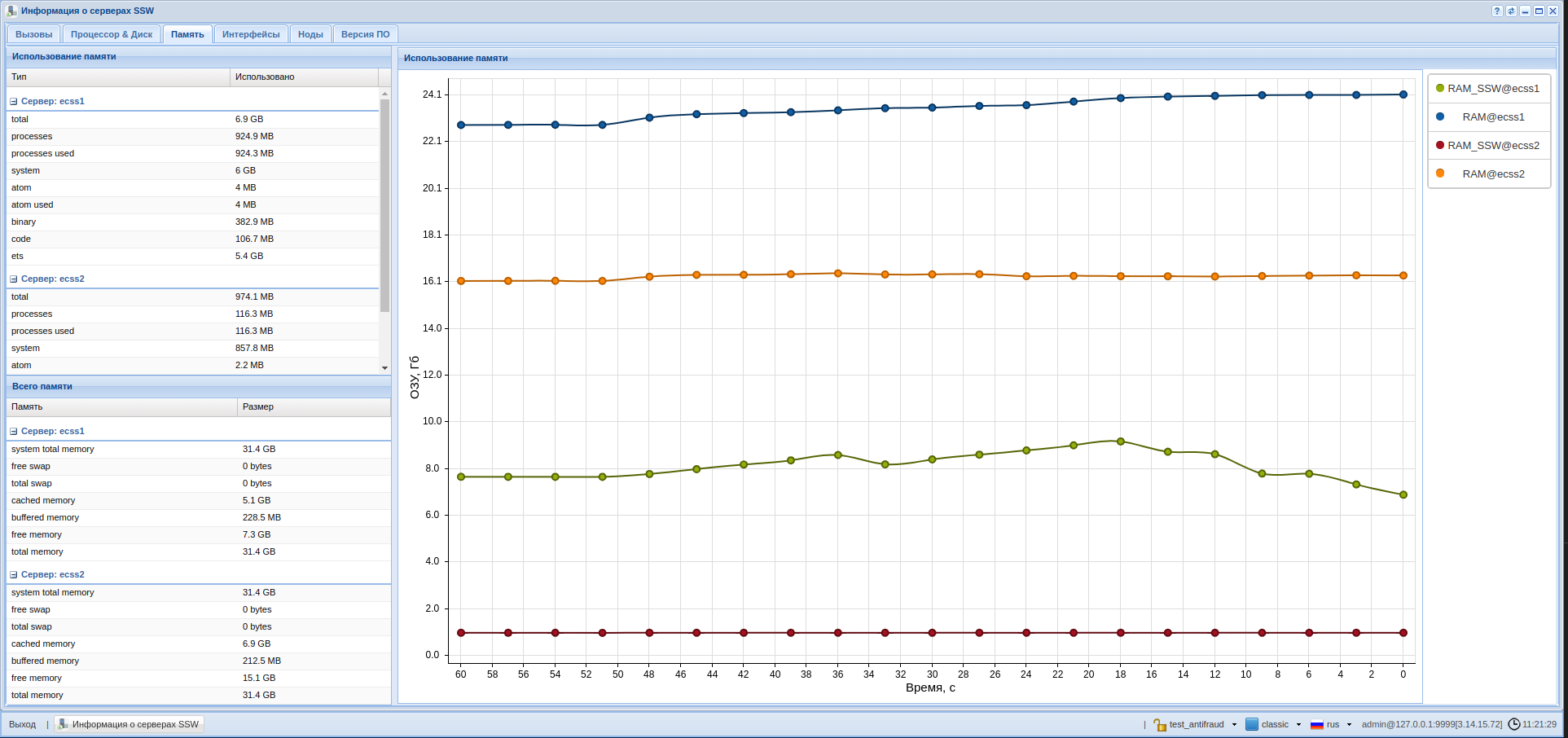Switch to the Процессор & Диск tab

112,34
